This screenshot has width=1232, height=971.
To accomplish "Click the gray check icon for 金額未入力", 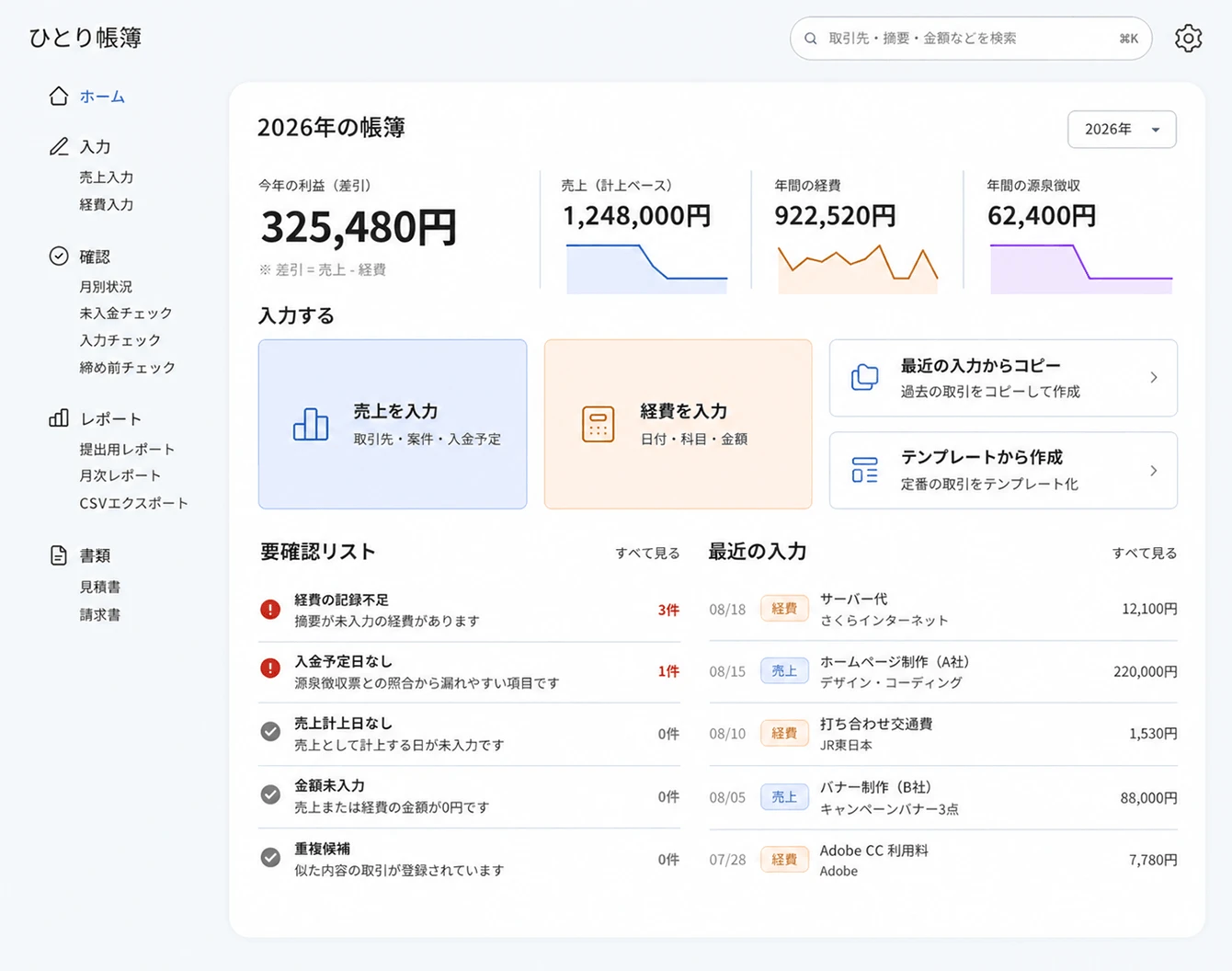I will tap(270, 794).
